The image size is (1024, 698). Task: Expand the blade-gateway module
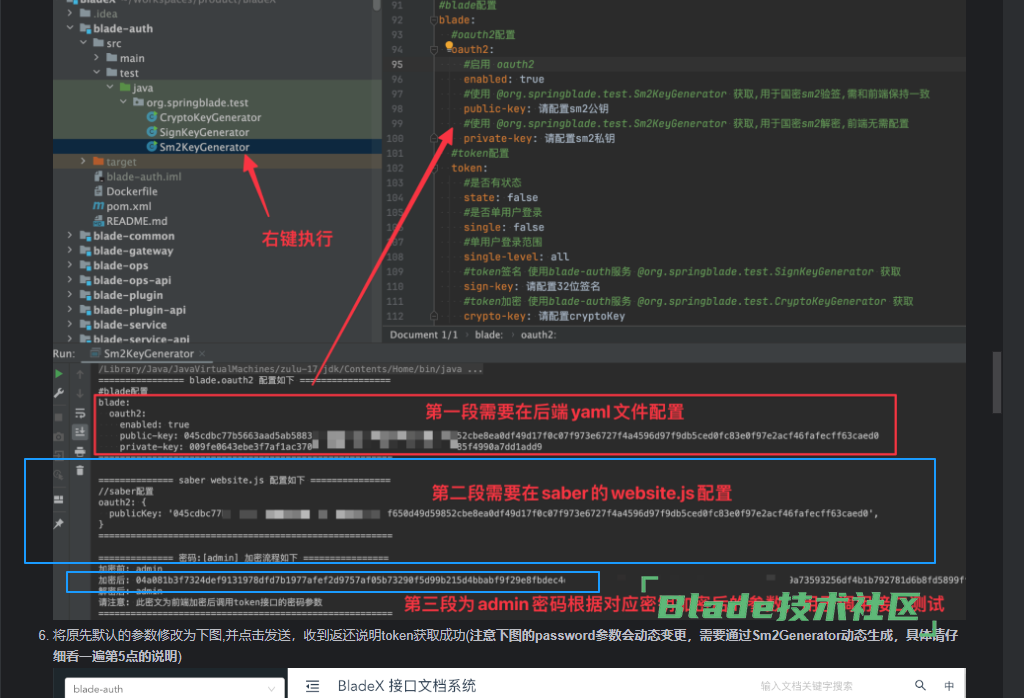[70, 250]
